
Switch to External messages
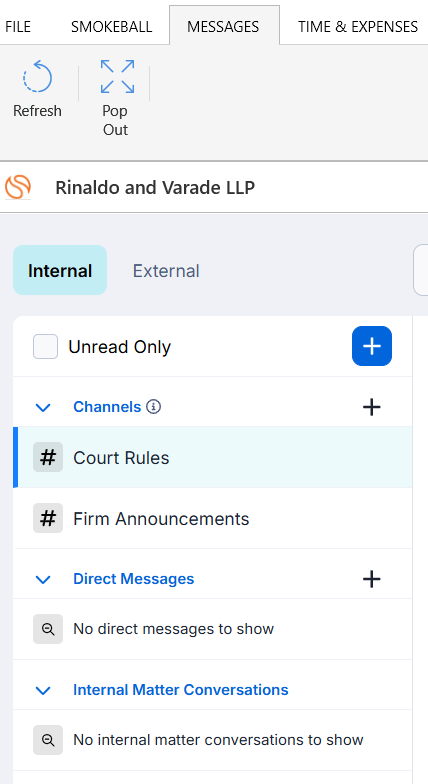pyautogui.click(x=166, y=270)
